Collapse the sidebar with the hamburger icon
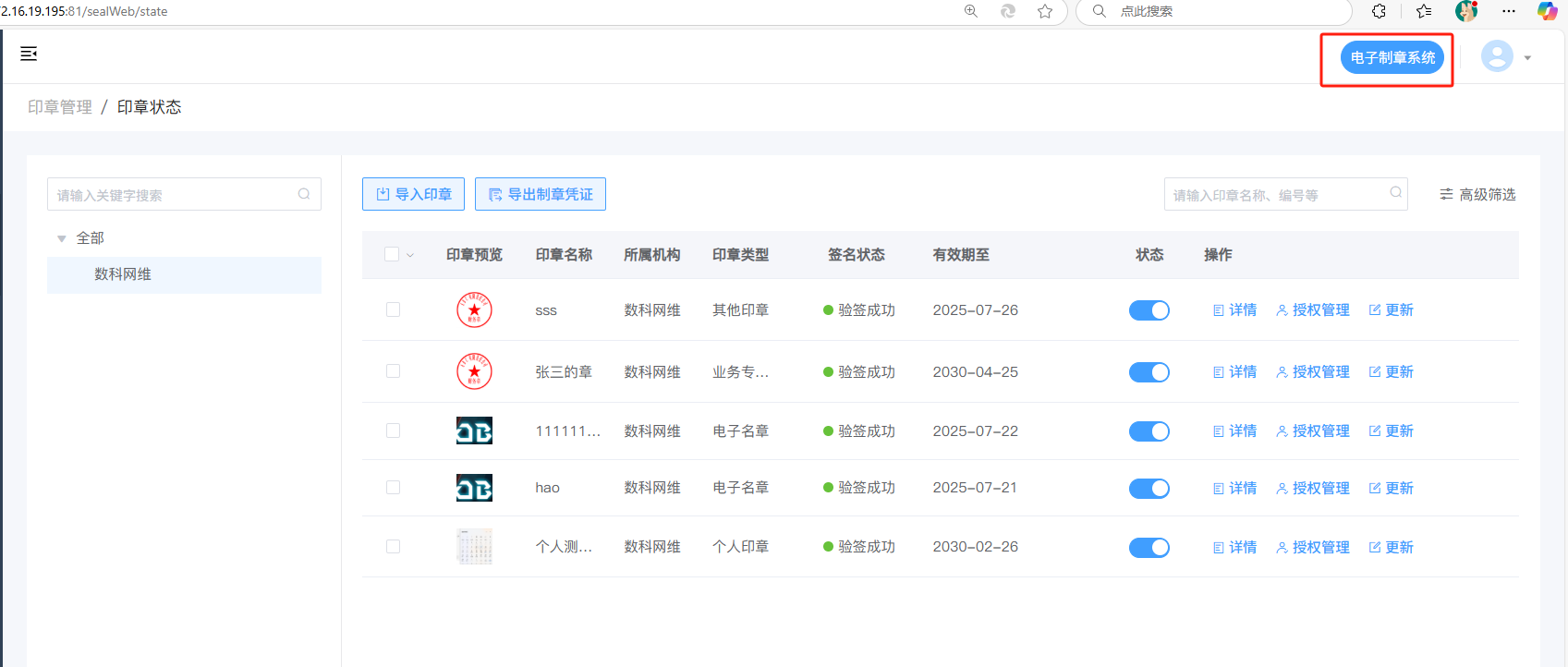Image resolution: width=1568 pixels, height=667 pixels. pyautogui.click(x=29, y=54)
